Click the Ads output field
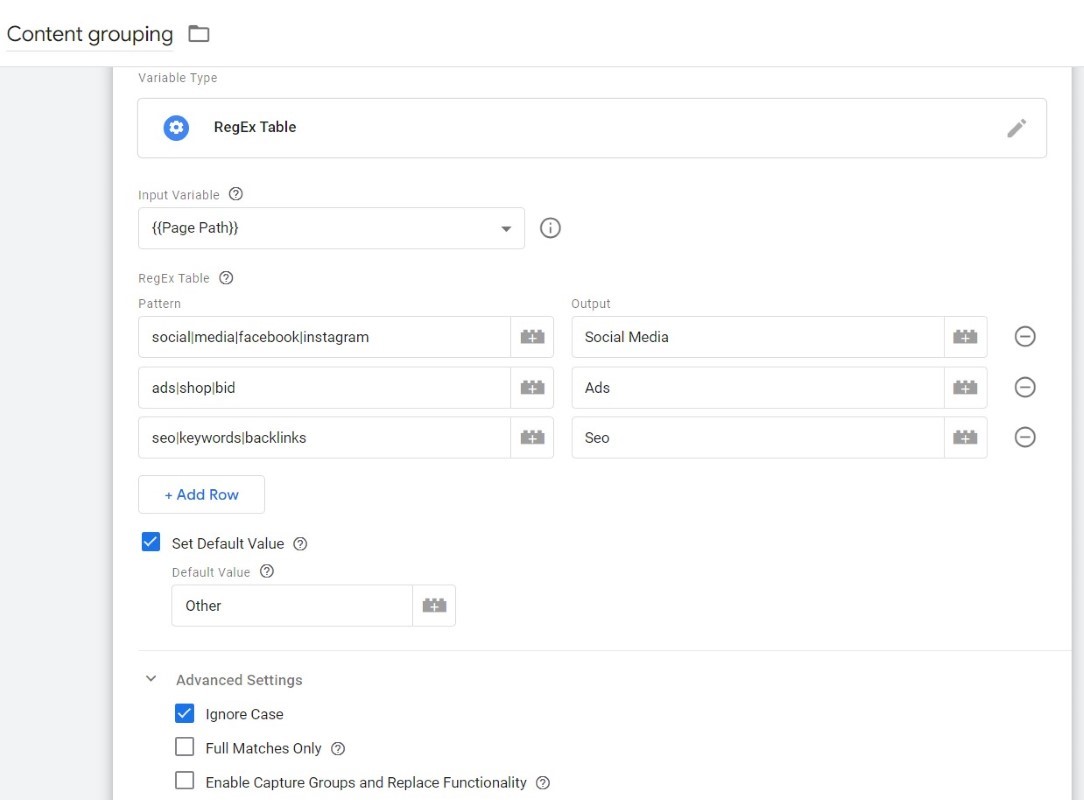The height and width of the screenshot is (800, 1084). (x=758, y=387)
